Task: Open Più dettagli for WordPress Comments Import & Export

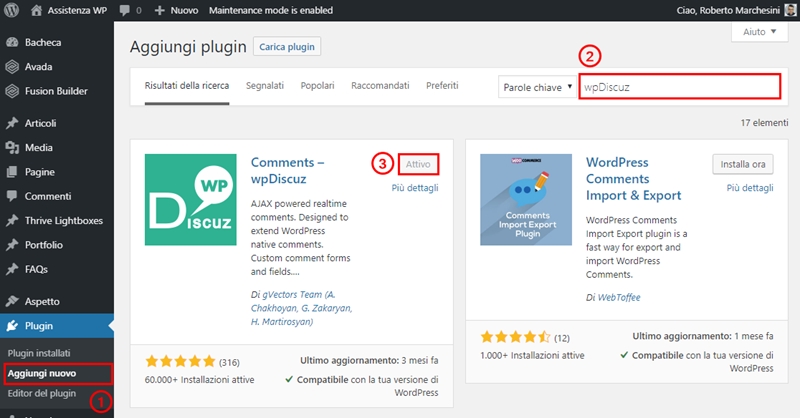Action: point(750,188)
